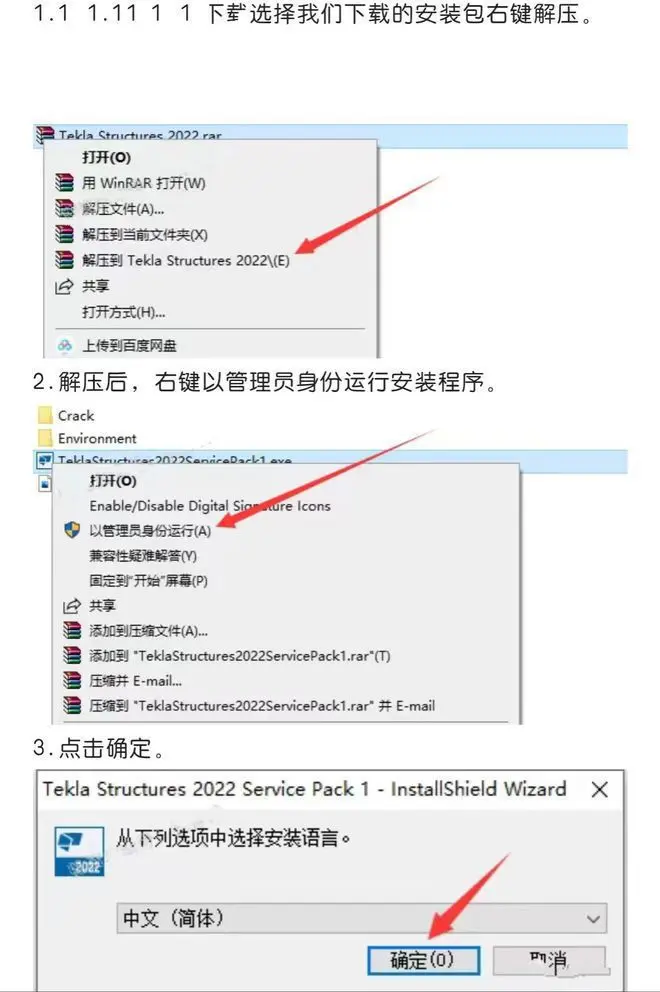This screenshot has height=992, width=660.
Task: Select Enable/Disable Digital Signature Icons entry
Action: tap(210, 505)
